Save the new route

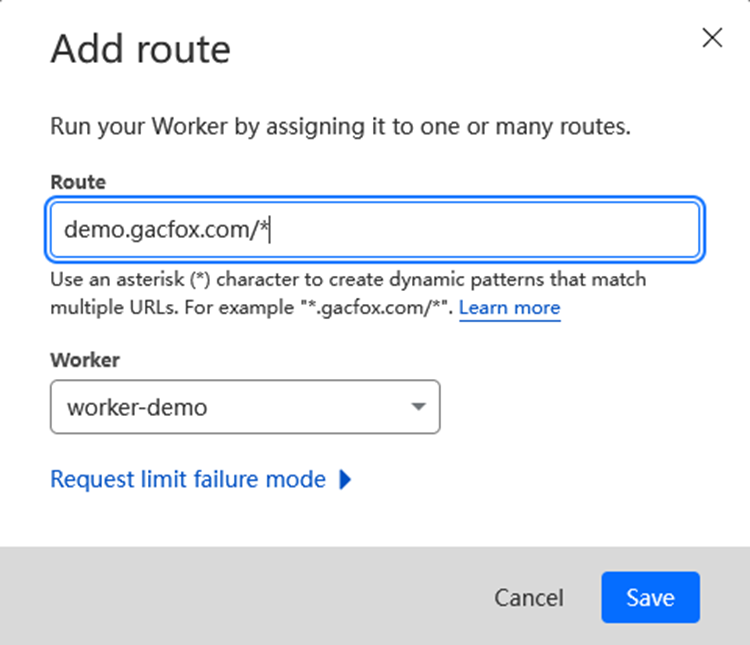pos(650,598)
